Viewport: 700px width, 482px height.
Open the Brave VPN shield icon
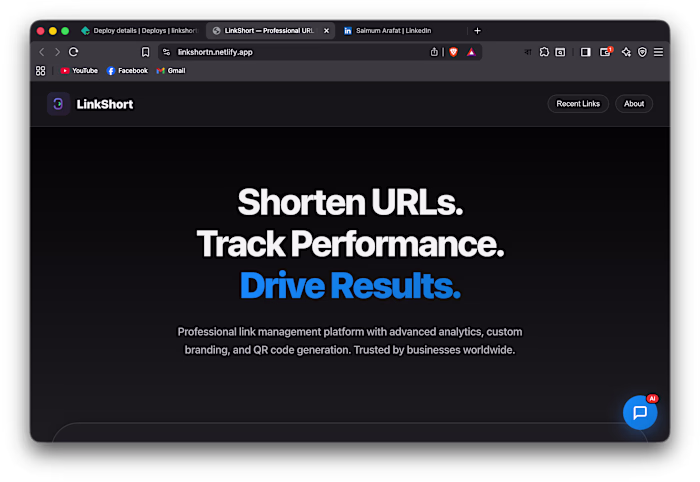pyautogui.click(x=642, y=52)
